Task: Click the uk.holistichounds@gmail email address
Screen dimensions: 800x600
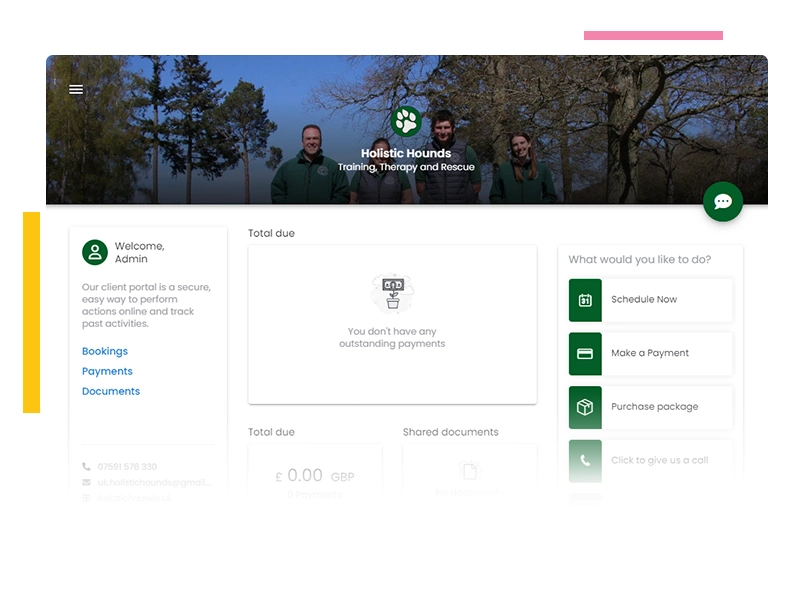Action: [155, 482]
